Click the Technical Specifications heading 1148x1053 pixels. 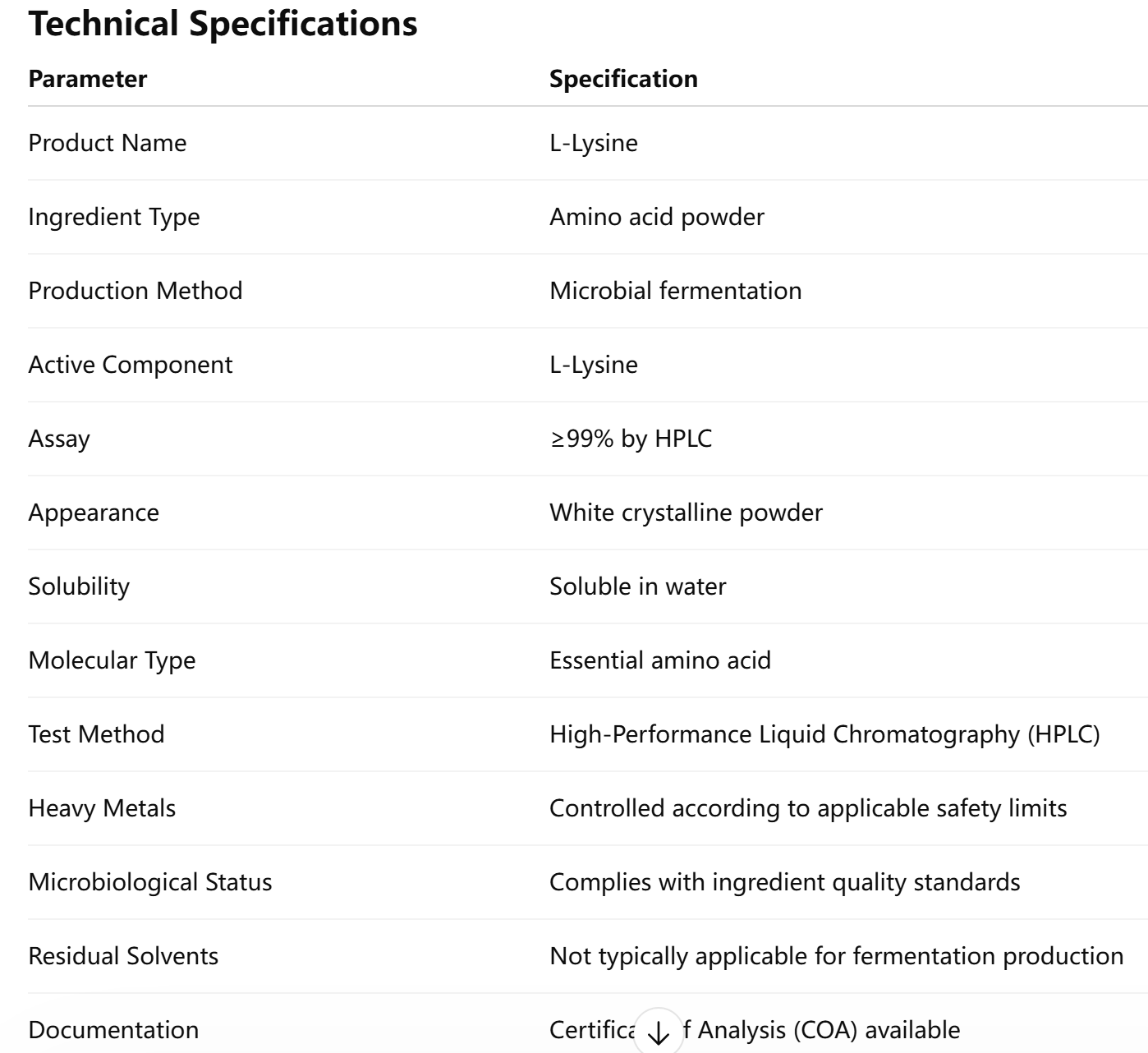tap(223, 23)
